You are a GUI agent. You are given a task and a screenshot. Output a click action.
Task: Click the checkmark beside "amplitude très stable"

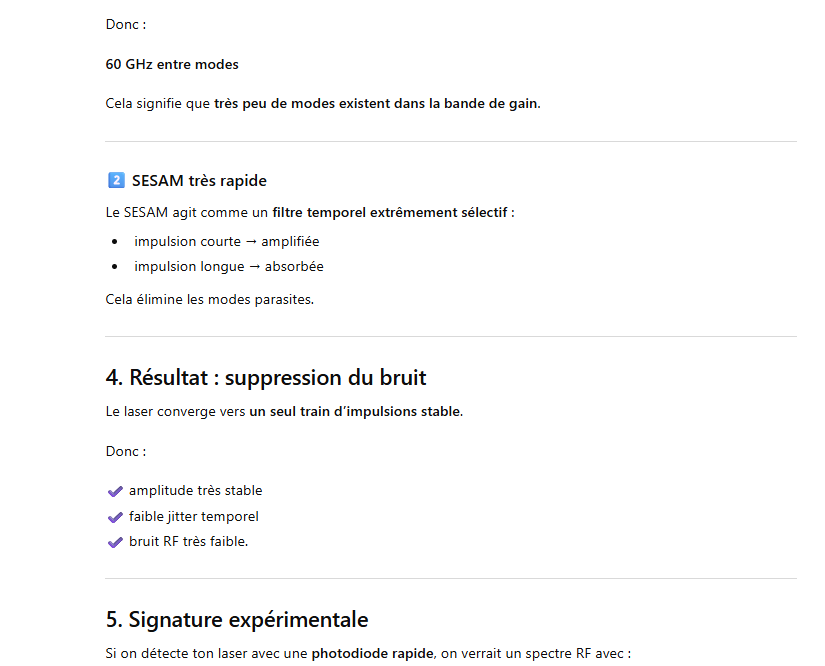tap(115, 491)
